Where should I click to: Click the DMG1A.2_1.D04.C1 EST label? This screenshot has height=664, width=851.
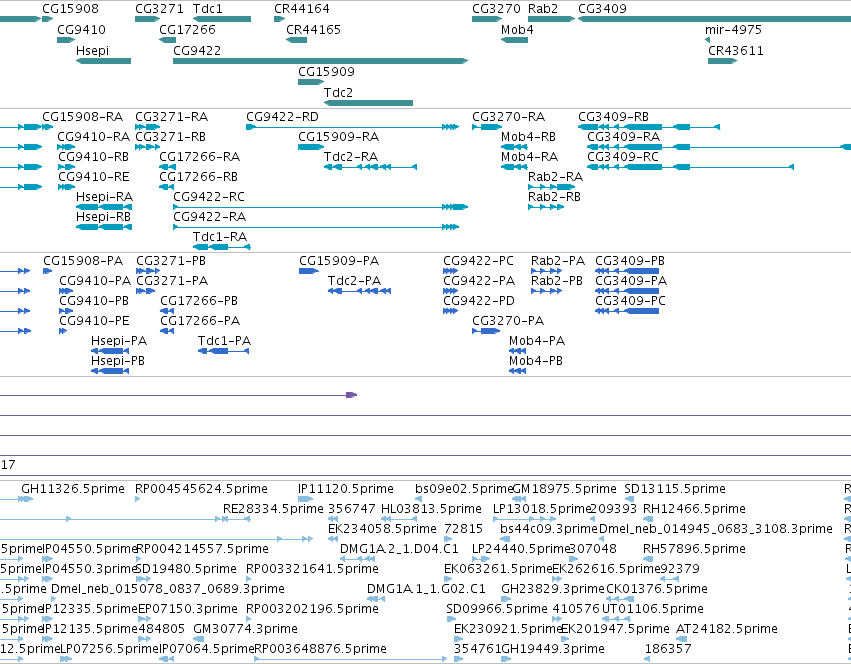tap(399, 548)
